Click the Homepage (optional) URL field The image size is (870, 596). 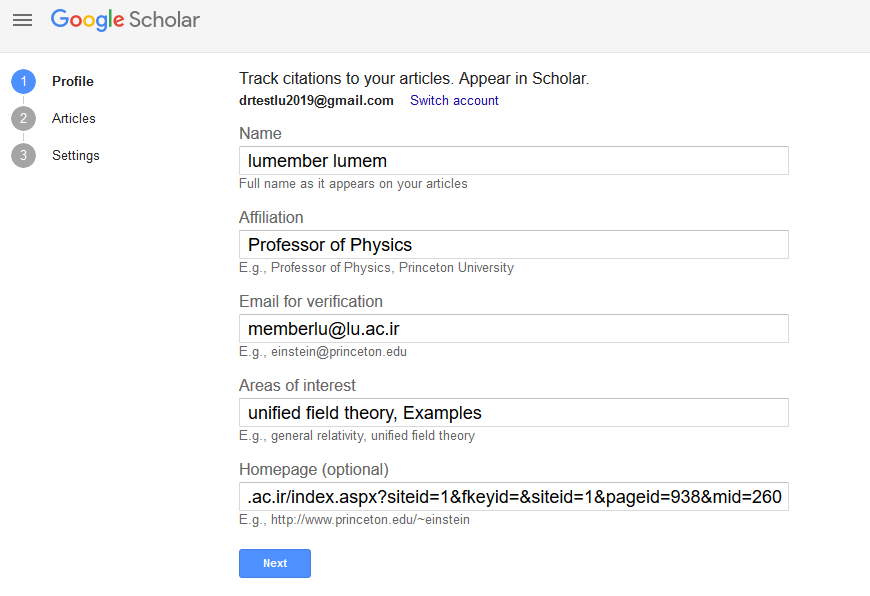pyautogui.click(x=514, y=497)
